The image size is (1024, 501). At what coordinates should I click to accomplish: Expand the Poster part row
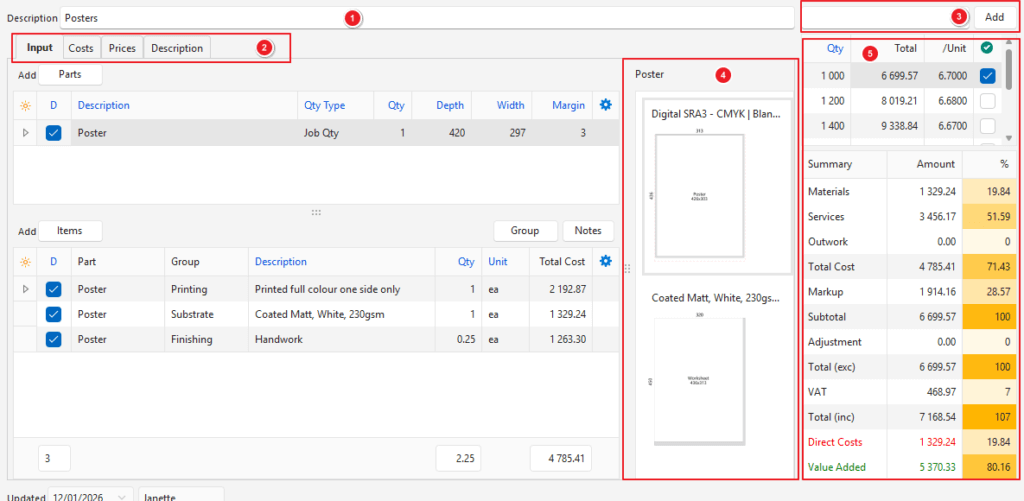25,132
